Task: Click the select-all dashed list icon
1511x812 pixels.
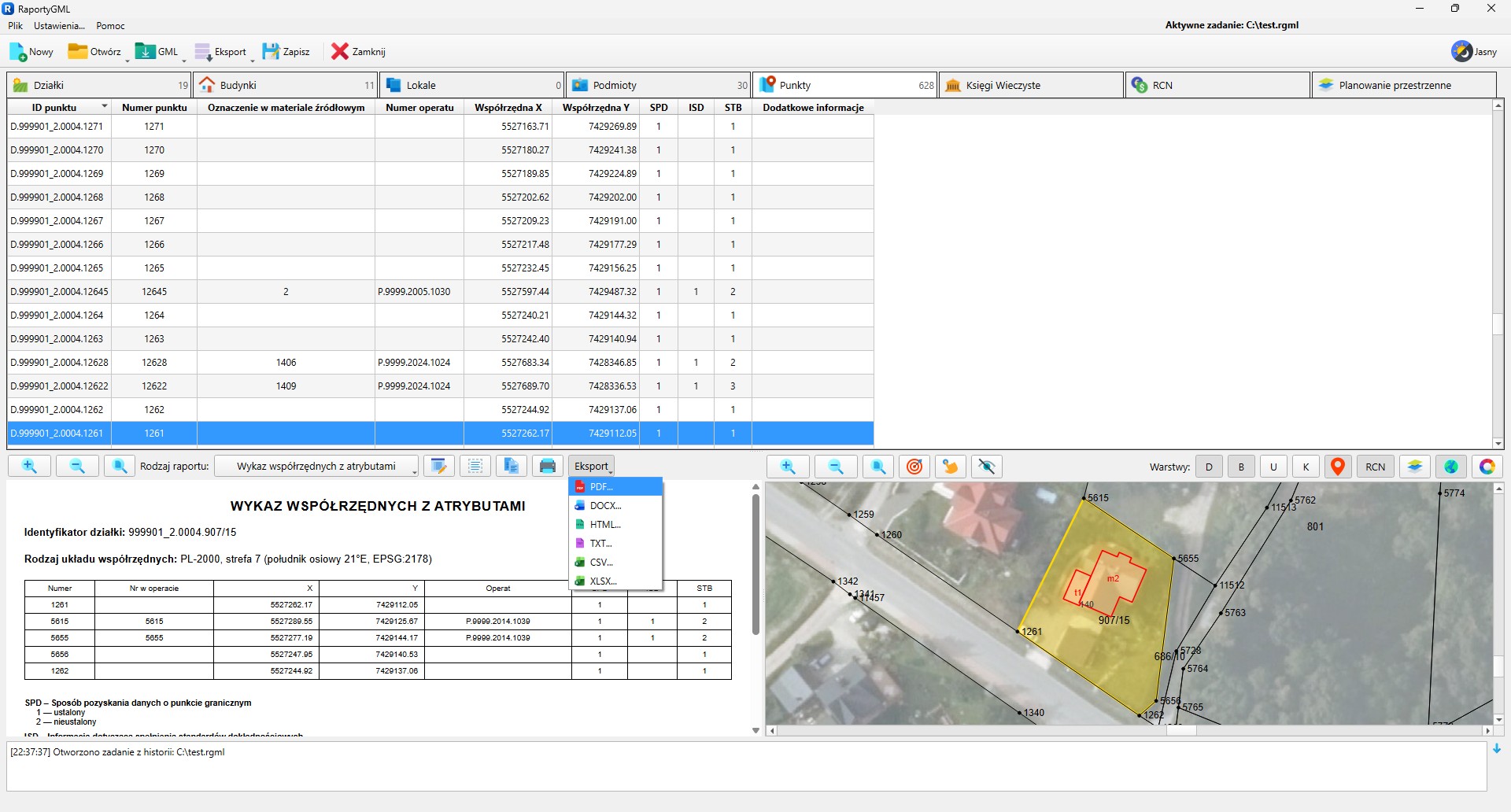Action: click(x=475, y=467)
